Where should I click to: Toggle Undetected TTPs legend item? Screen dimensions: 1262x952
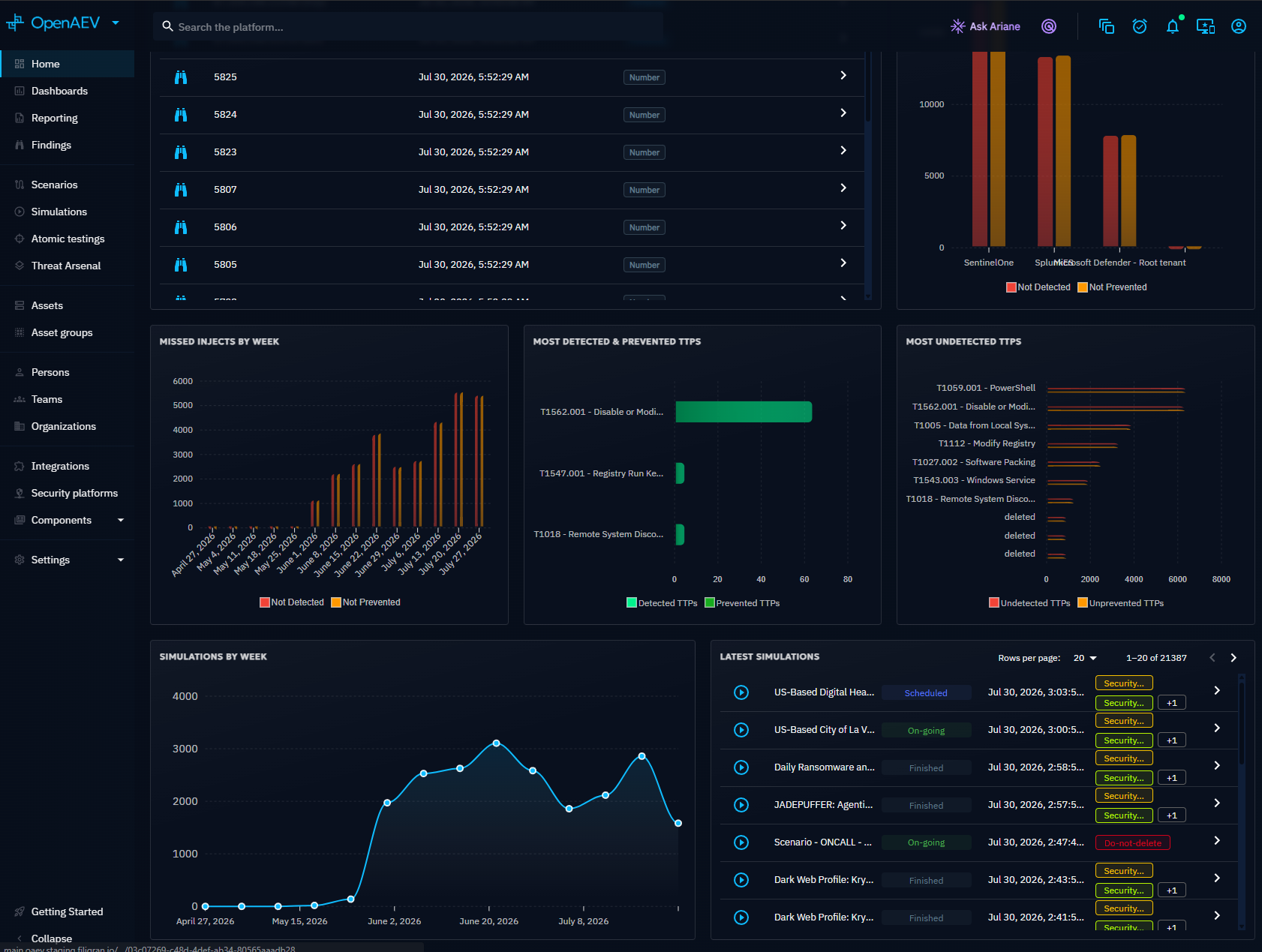click(1029, 603)
